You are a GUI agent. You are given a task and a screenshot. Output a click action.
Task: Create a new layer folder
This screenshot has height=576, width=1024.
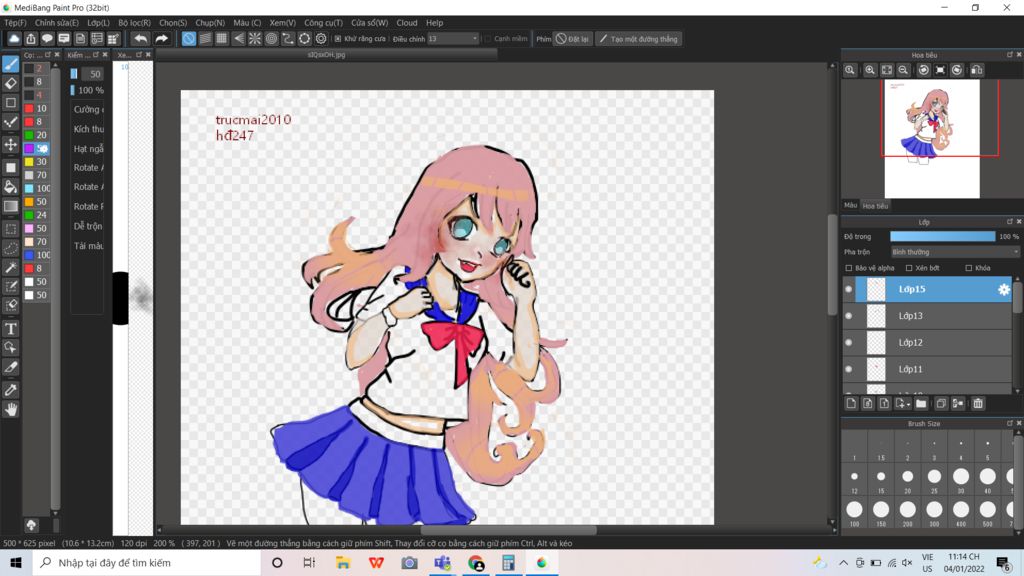pos(921,404)
